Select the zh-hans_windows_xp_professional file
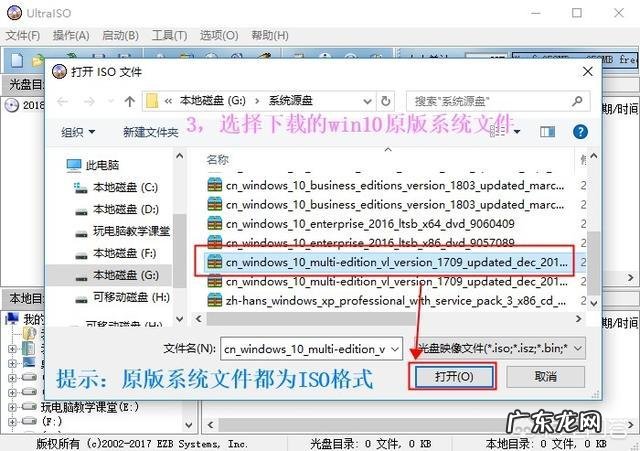The image size is (640, 451). coord(387,301)
